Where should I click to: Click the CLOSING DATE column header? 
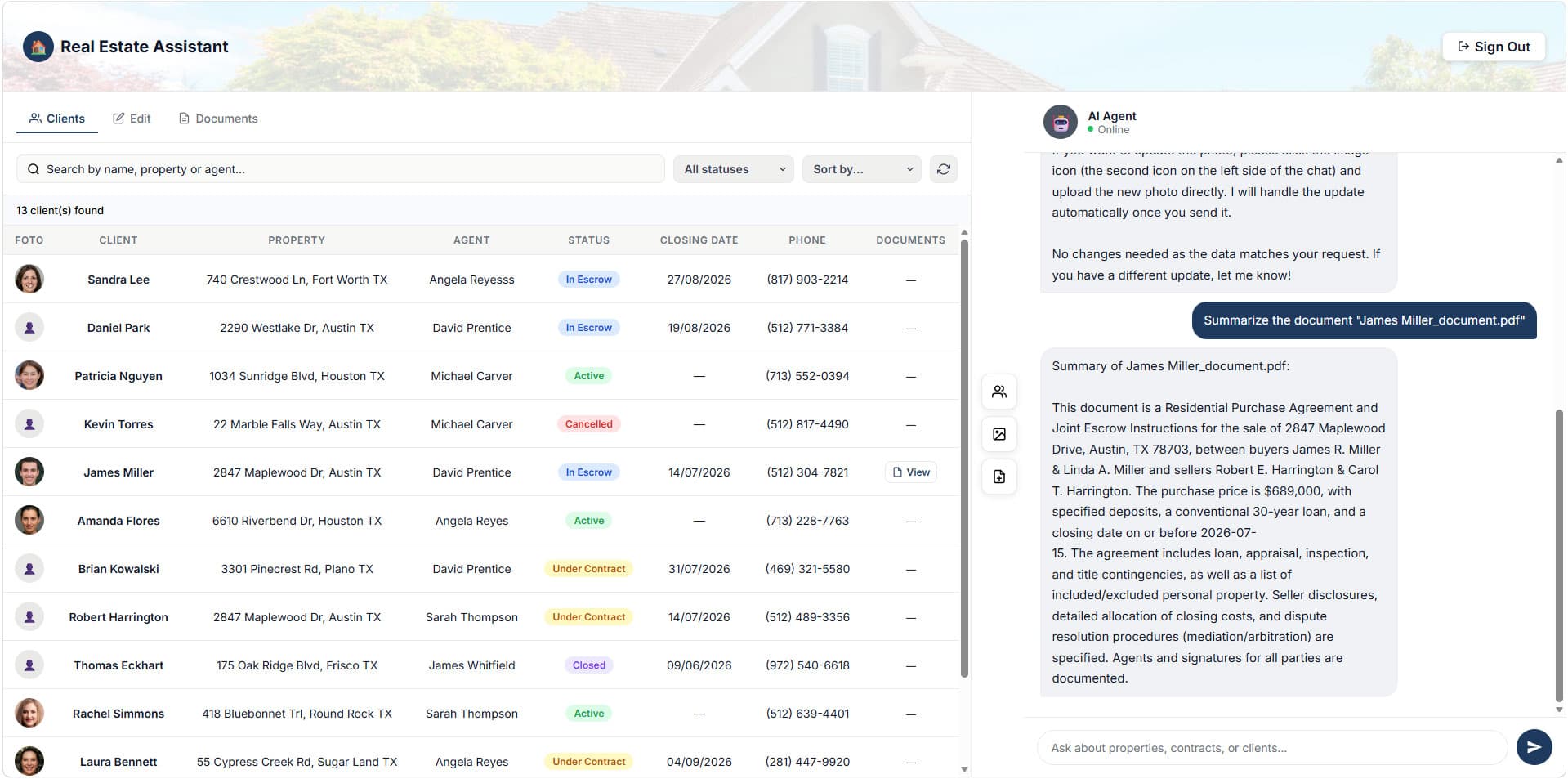pyautogui.click(x=699, y=240)
